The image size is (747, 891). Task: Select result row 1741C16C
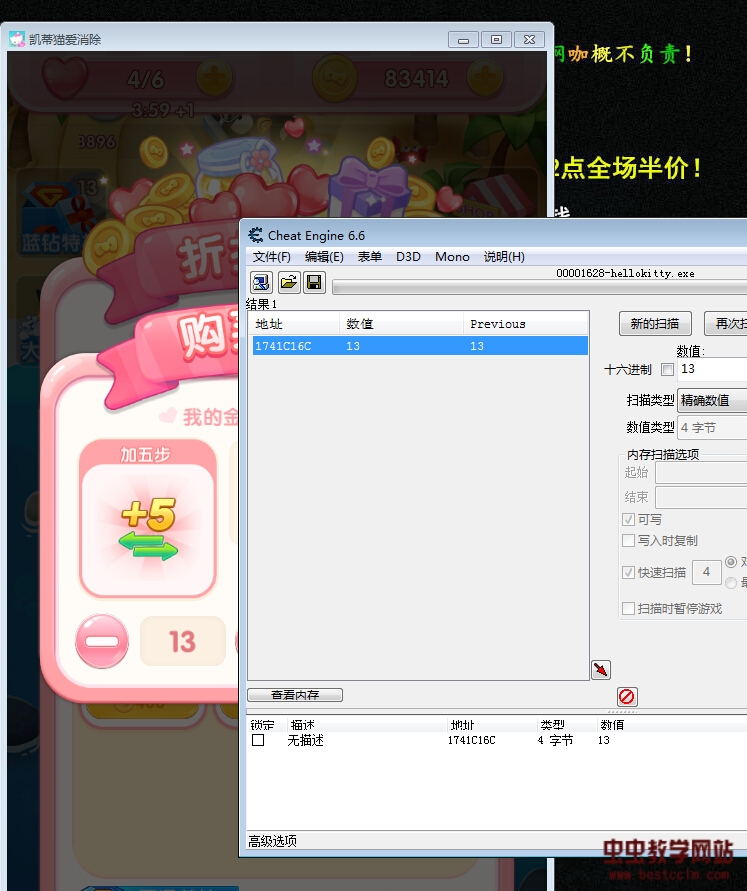(420, 345)
